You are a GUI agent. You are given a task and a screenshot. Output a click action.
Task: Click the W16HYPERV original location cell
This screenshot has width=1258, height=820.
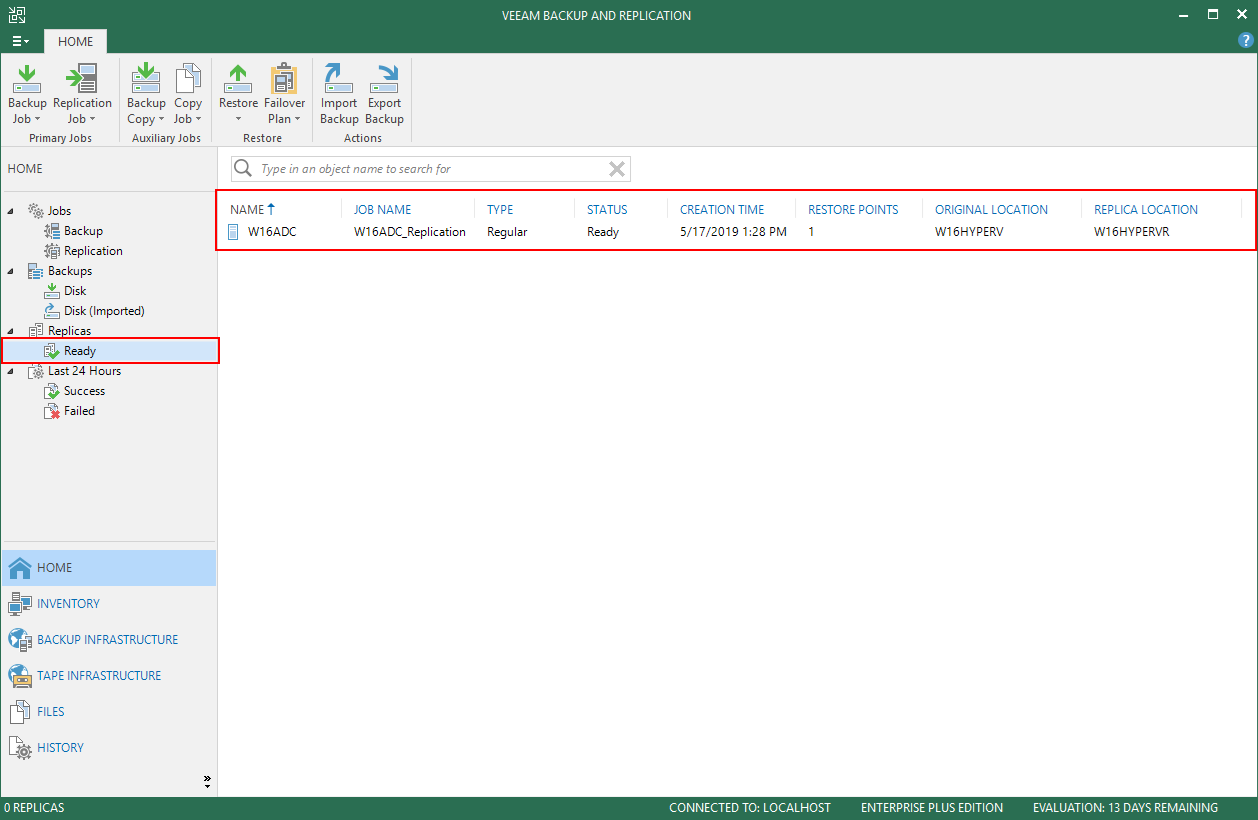[x=969, y=232]
